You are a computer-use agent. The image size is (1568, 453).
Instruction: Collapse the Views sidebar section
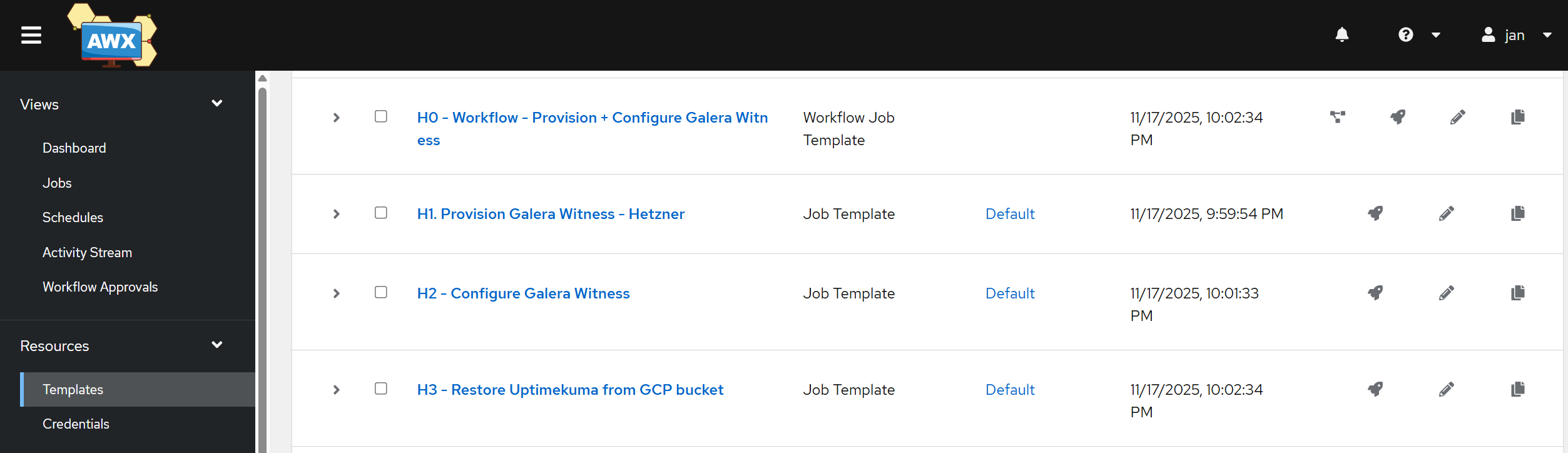(217, 104)
